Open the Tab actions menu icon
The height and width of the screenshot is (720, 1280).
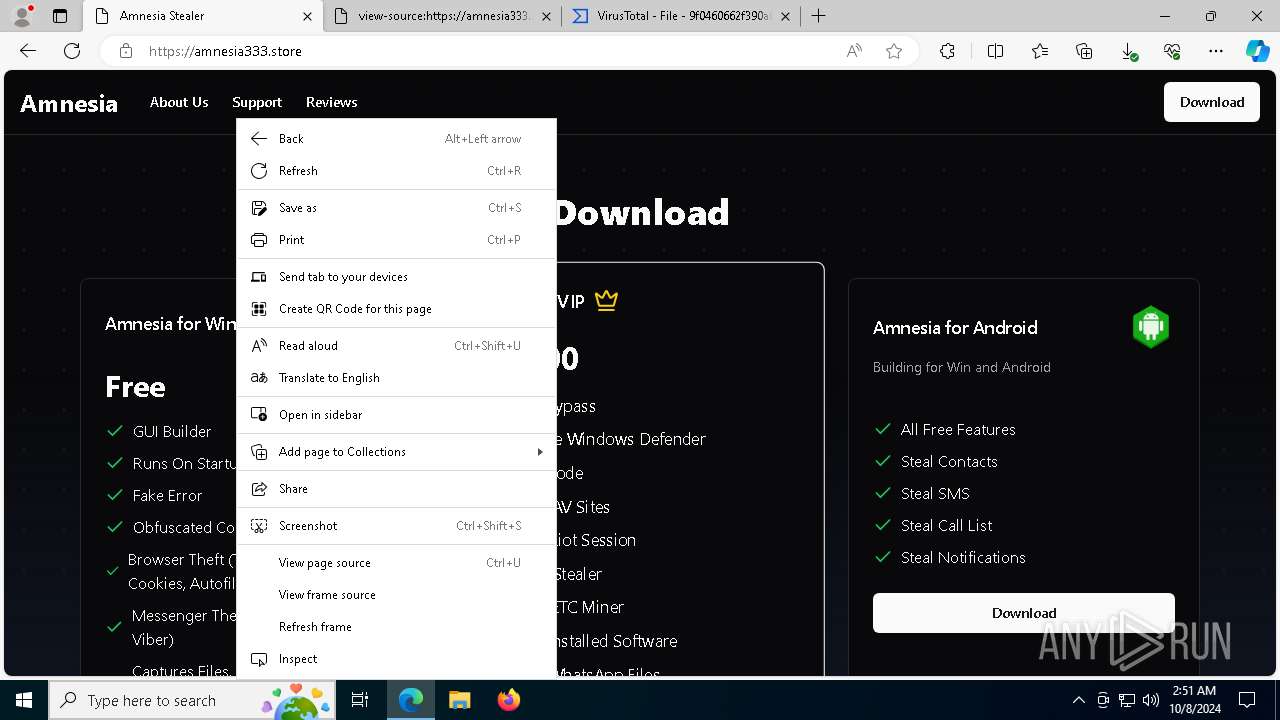click(x=60, y=16)
